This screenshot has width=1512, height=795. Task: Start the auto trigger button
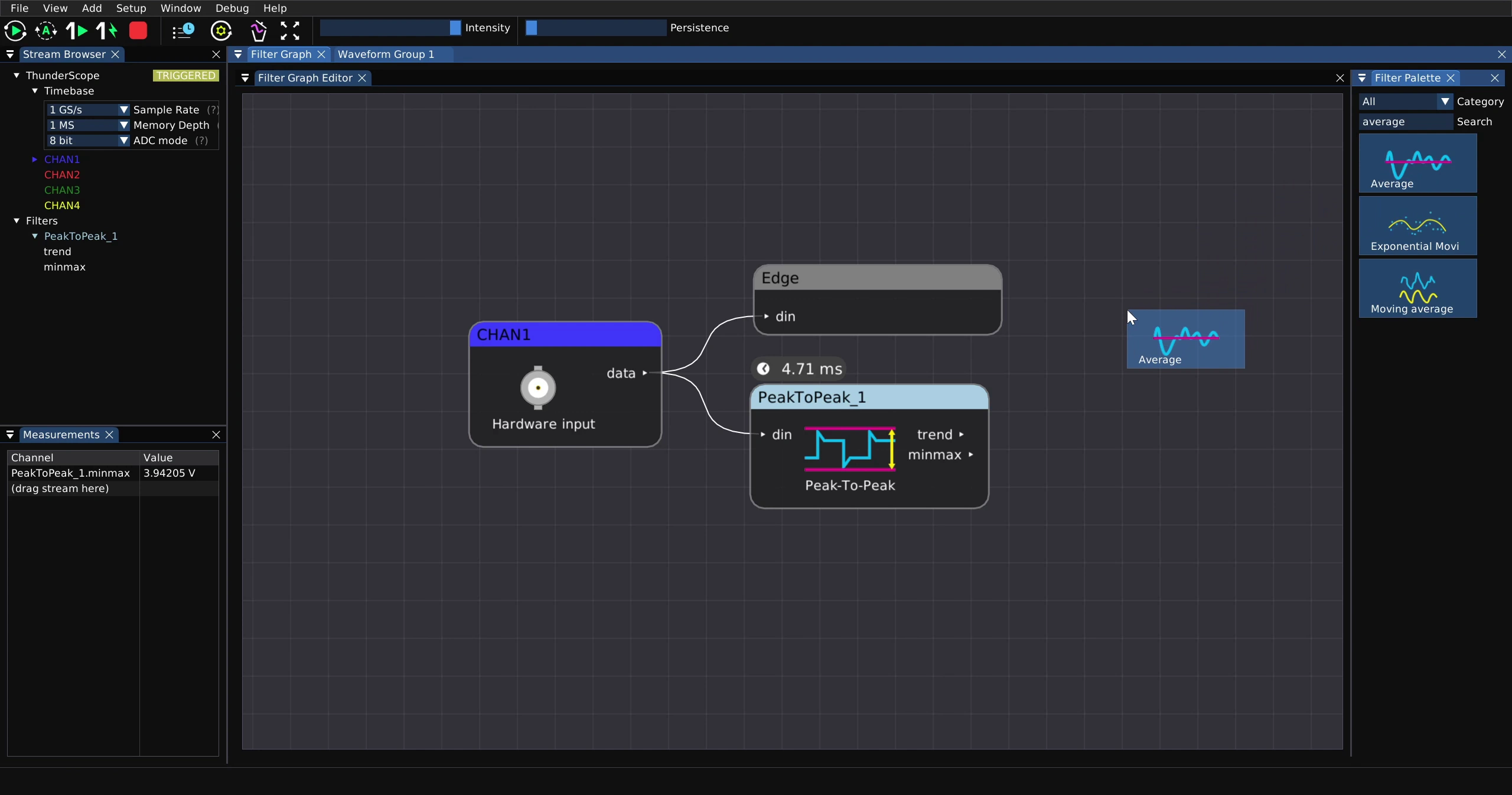(46, 30)
